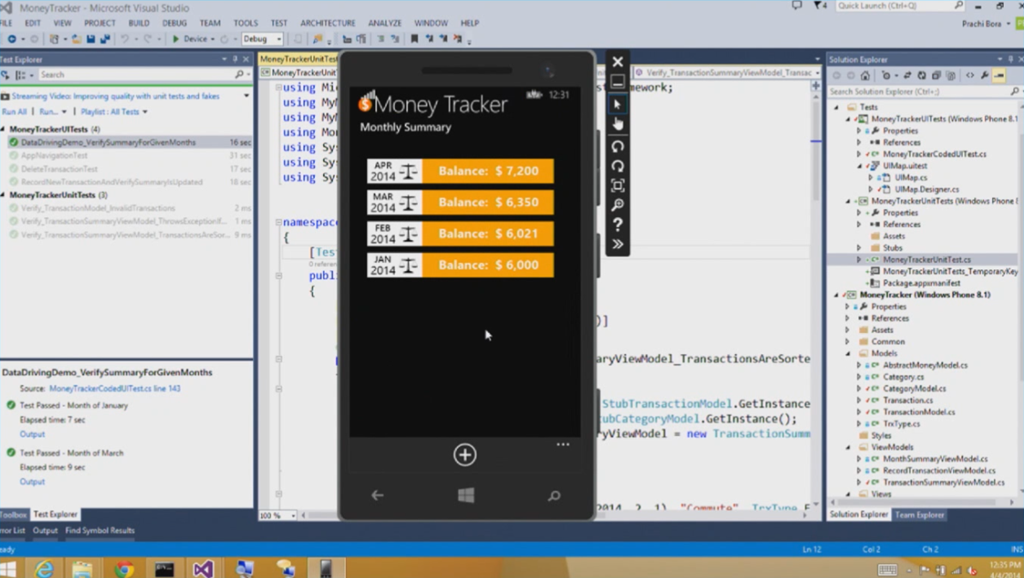Viewport: 1024px width, 578px height.
Task: Click the Refresh icon in Solution Explorer
Action: (922, 76)
